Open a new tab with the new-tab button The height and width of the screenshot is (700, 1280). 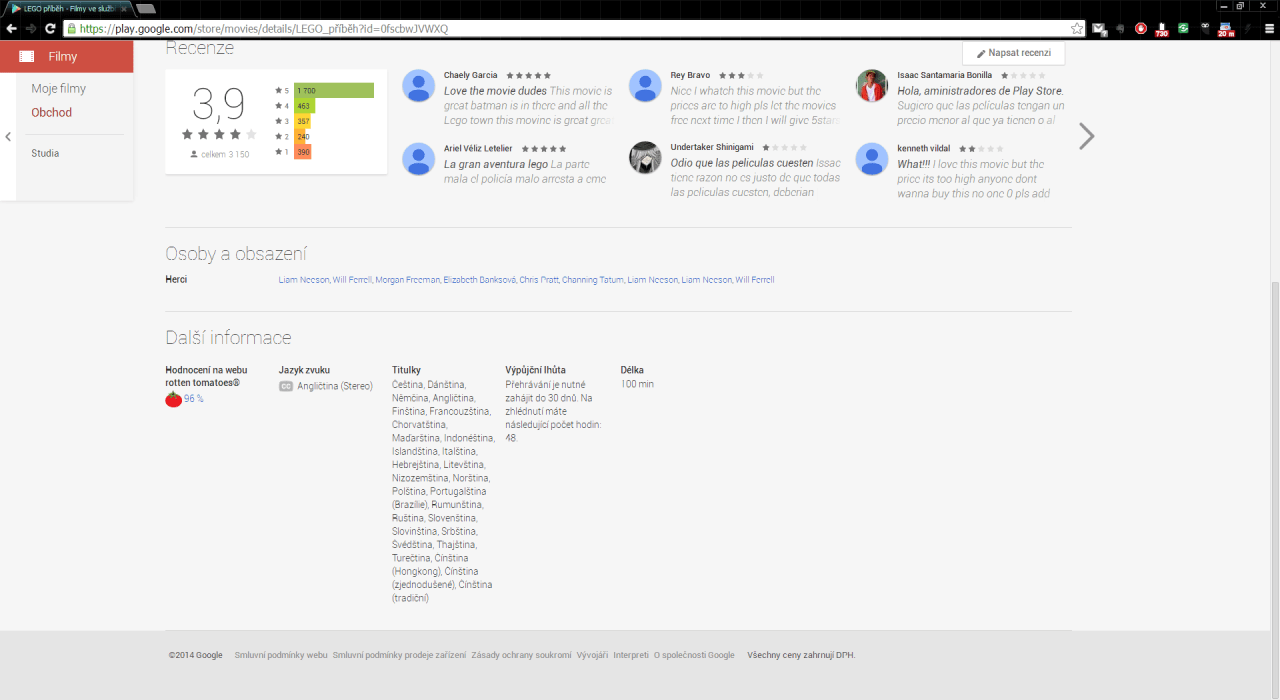(146, 8)
